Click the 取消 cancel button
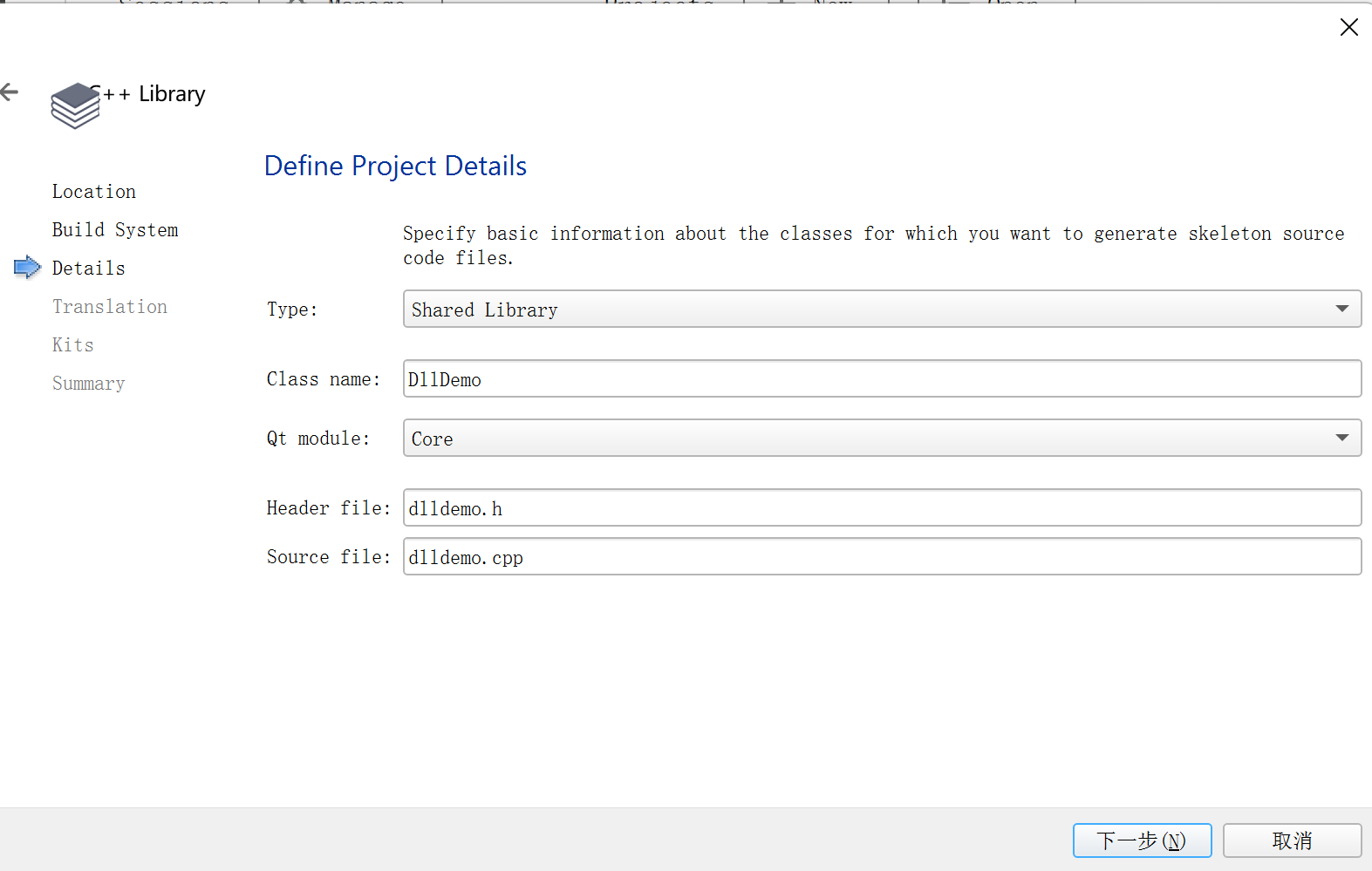This screenshot has height=871, width=1372. [x=1292, y=840]
